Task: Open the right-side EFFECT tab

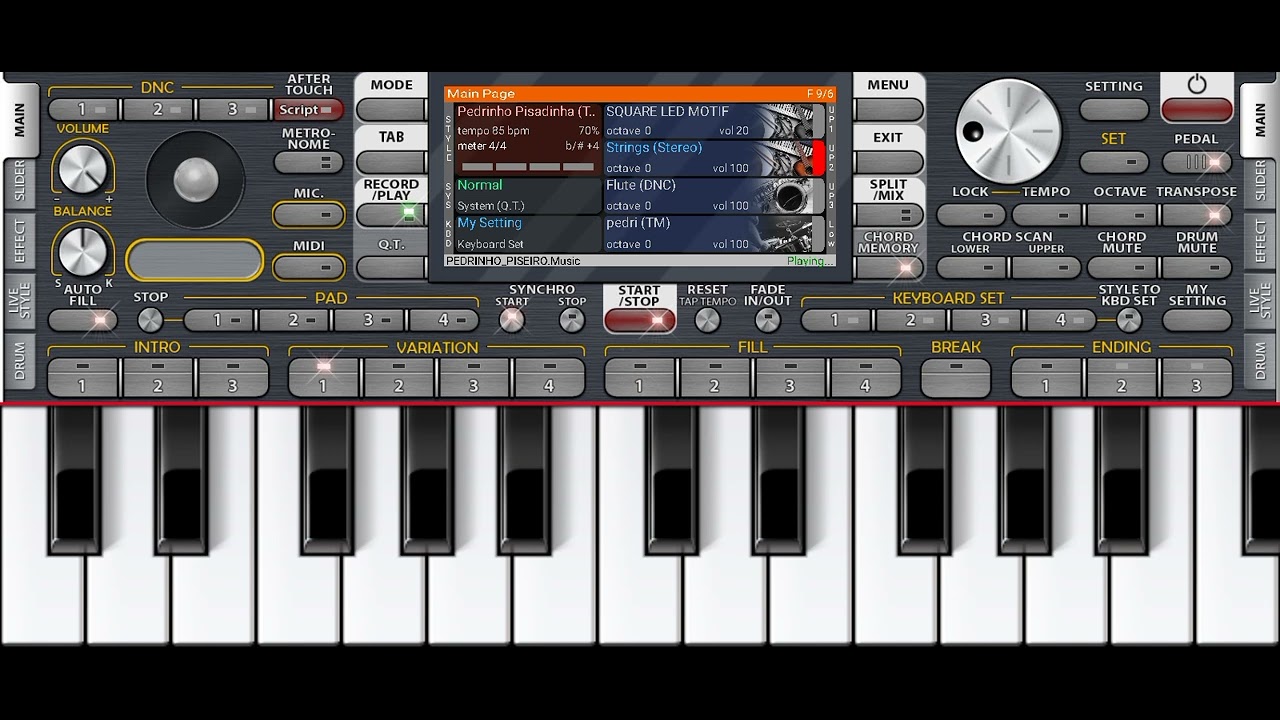Action: pyautogui.click(x=1259, y=241)
